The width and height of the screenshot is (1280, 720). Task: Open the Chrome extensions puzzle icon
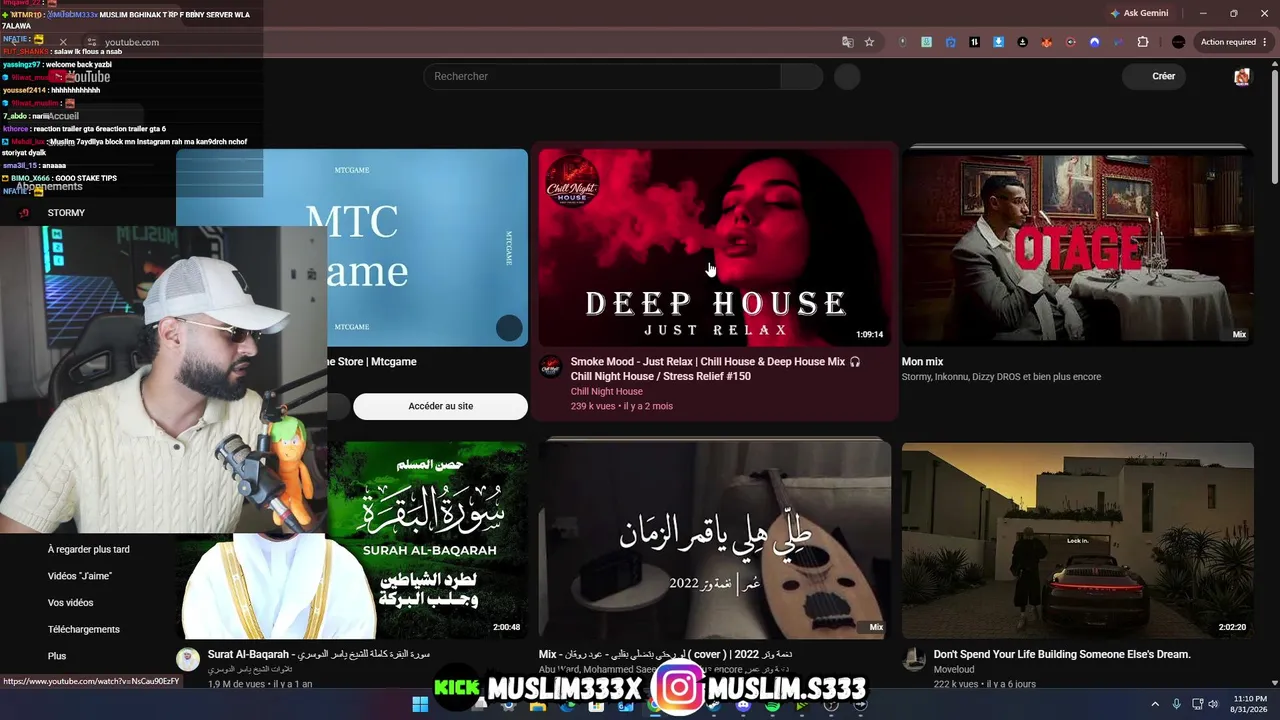coord(1143,42)
